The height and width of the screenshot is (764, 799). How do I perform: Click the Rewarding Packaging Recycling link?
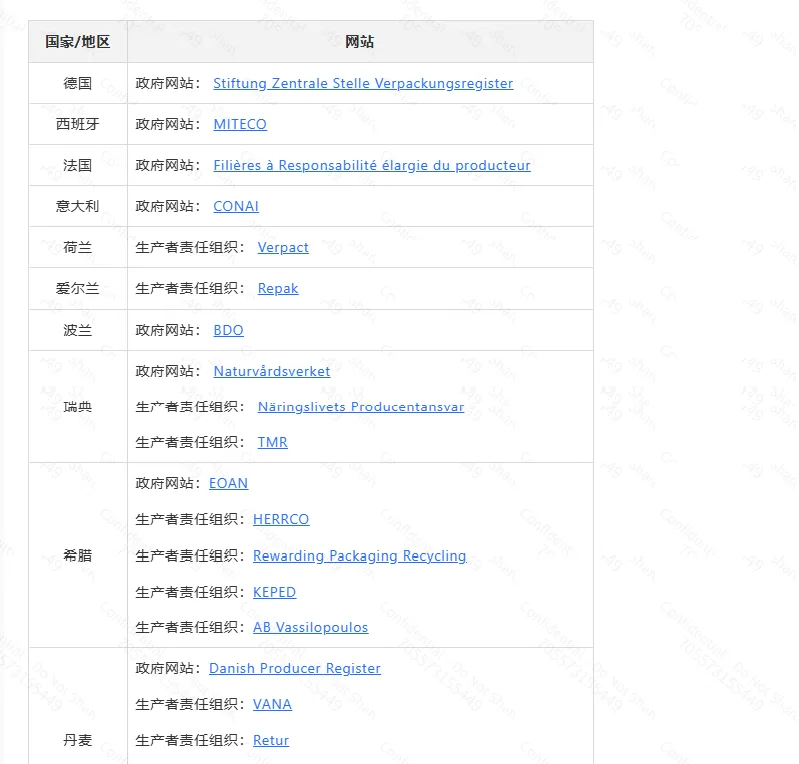pos(359,556)
